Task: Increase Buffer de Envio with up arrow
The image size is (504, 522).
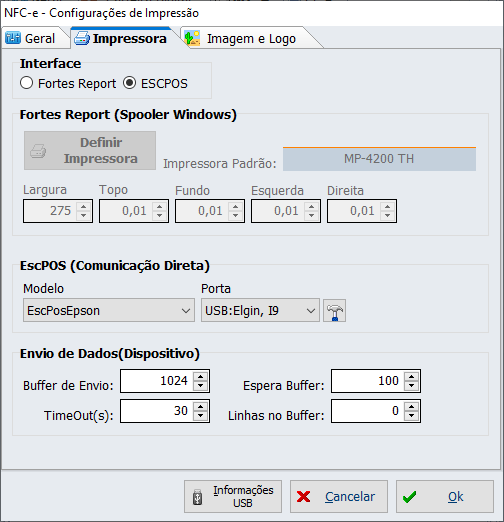Action: (200, 377)
